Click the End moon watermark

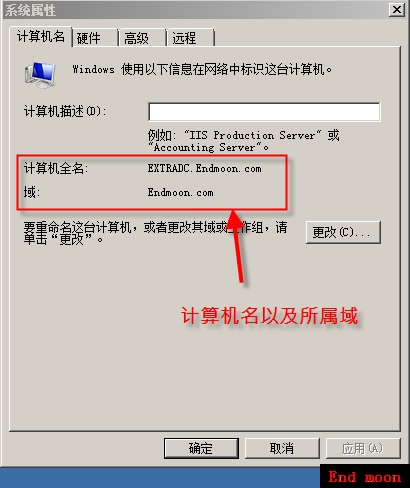pyautogui.click(x=365, y=477)
